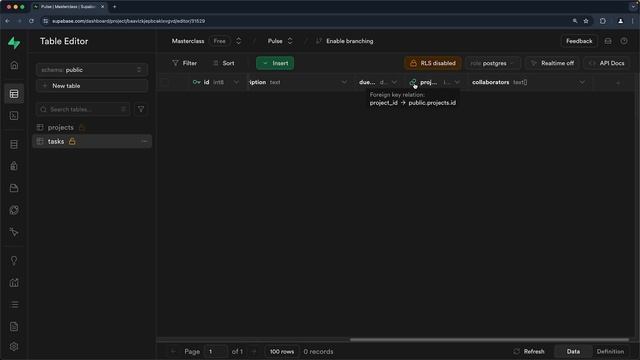This screenshot has width=640, height=360.
Task: Open Realtime sidebar icon
Action: click(x=14, y=232)
